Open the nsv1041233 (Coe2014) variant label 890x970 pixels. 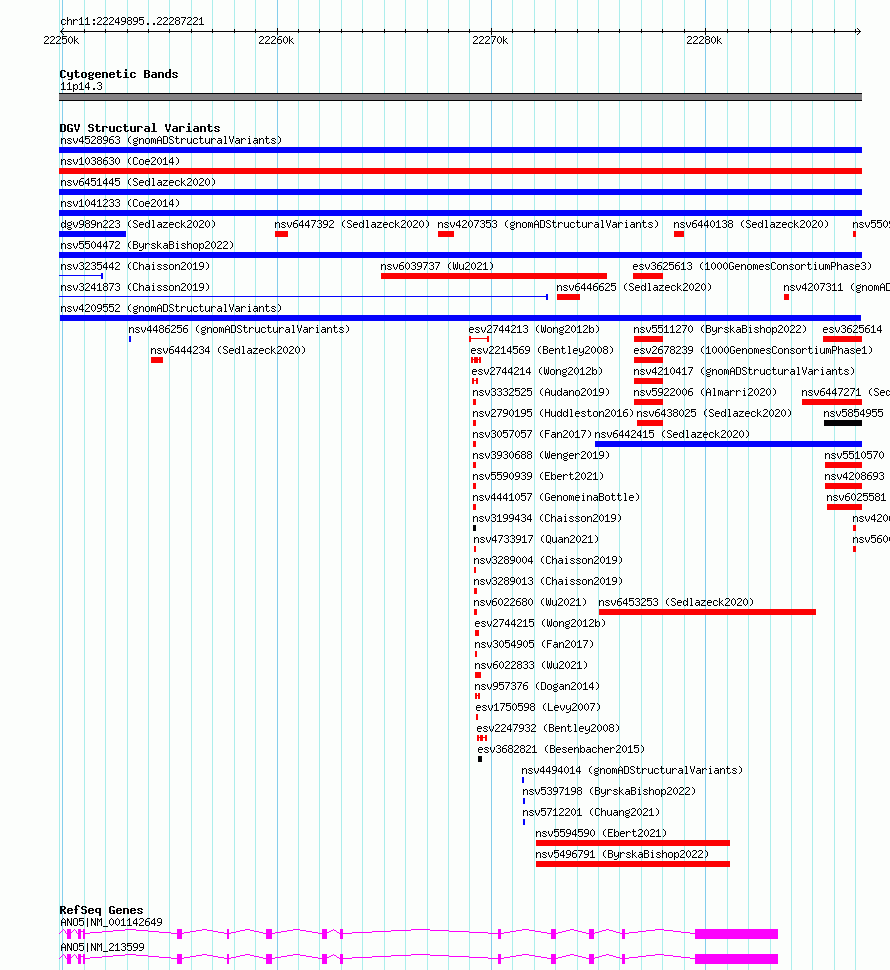pos(120,204)
